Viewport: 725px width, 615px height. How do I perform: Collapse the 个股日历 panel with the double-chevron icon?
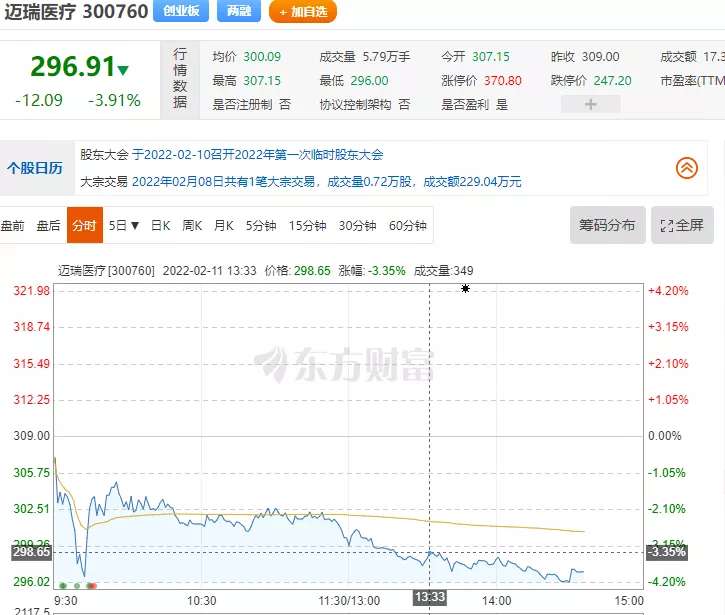[687, 168]
